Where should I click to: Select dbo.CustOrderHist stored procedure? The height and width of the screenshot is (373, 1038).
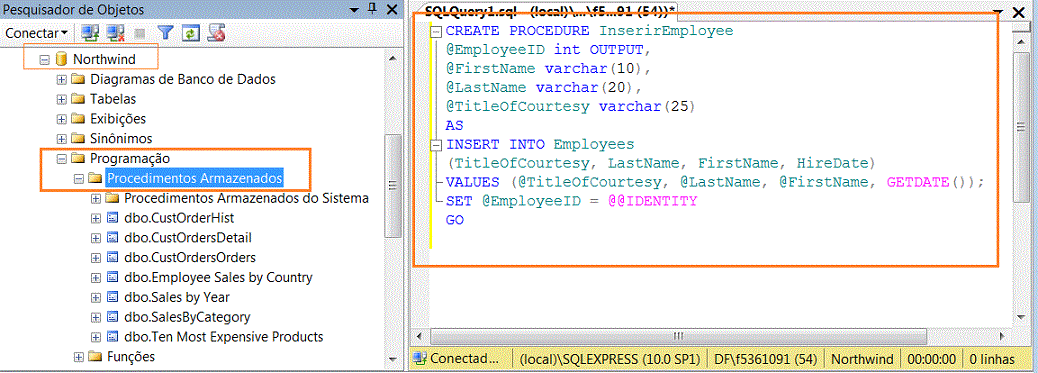tap(179, 217)
